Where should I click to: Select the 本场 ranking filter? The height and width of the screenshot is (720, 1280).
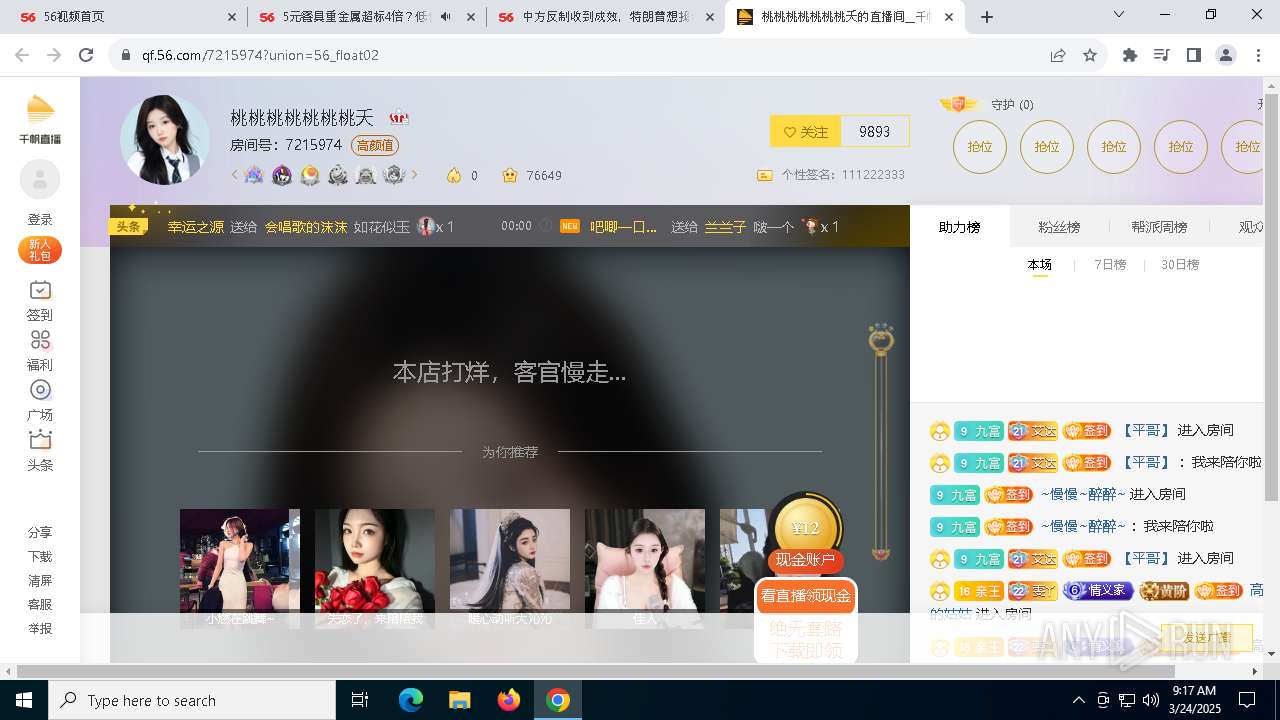coord(1040,265)
